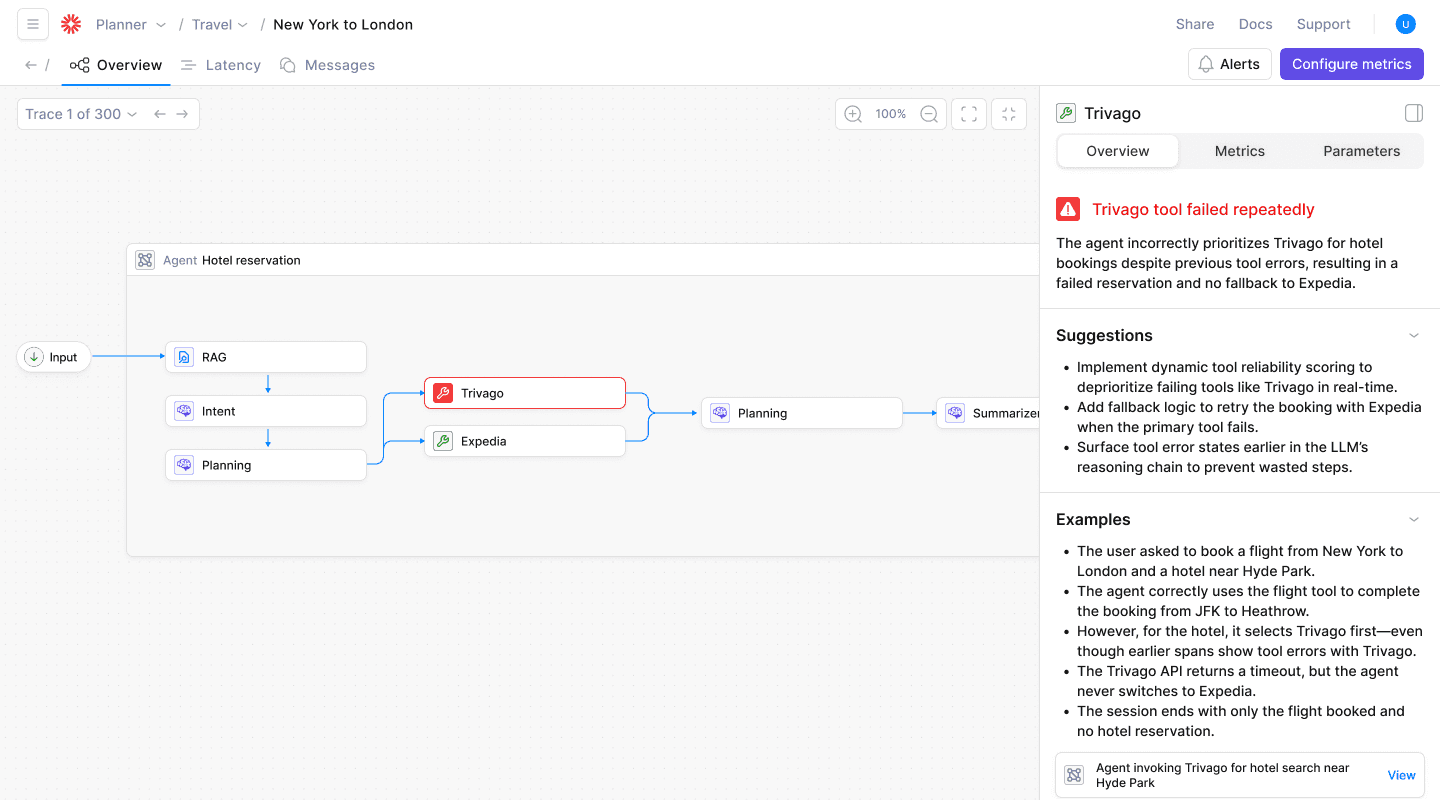Click the Input node arrow icon

34,357
